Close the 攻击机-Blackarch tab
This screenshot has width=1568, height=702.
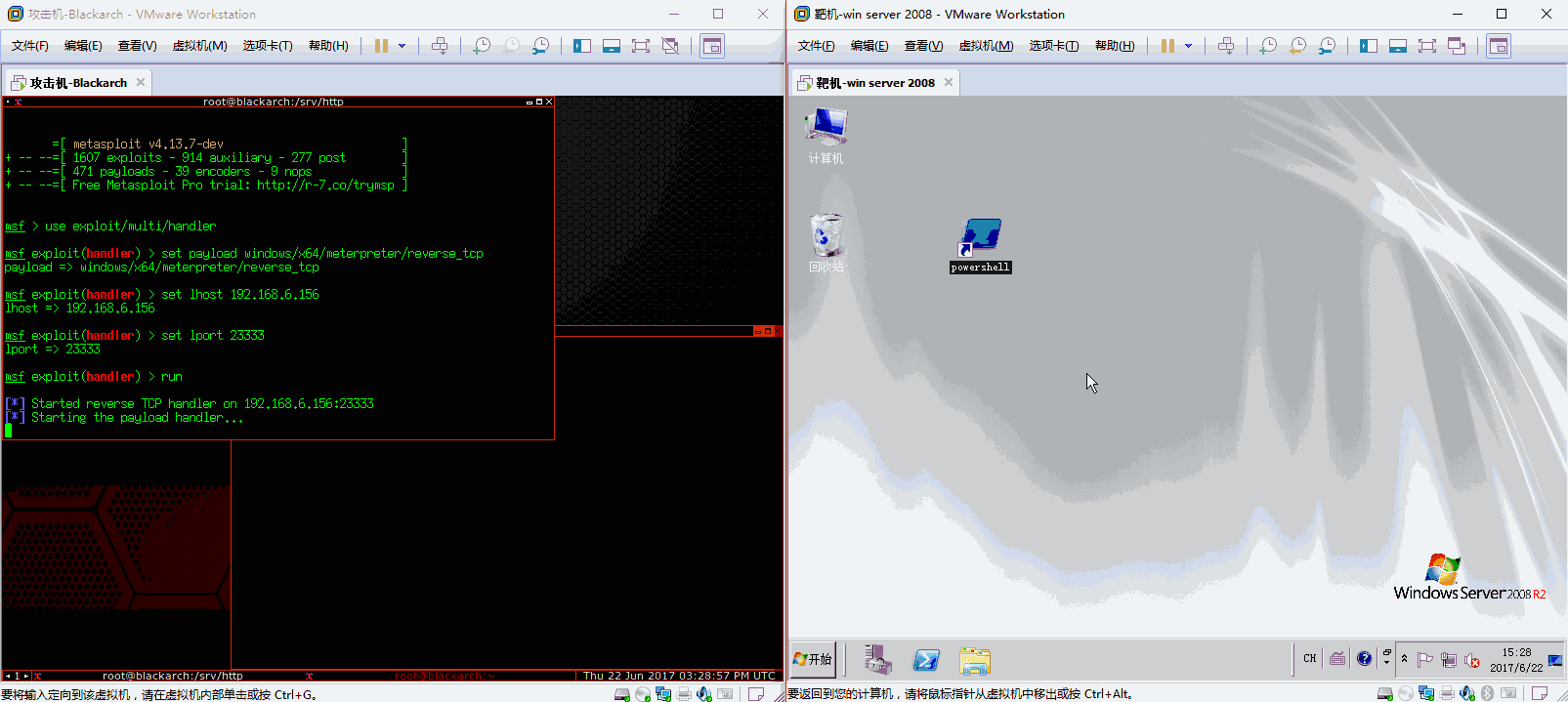point(141,82)
